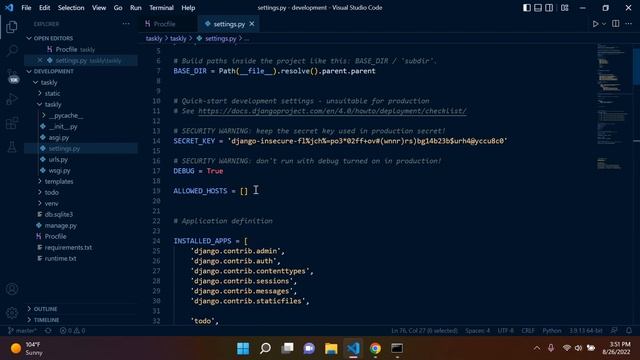Open Explorer more actions ellipsis
Screen dimensions: 640x360
pos(126,24)
